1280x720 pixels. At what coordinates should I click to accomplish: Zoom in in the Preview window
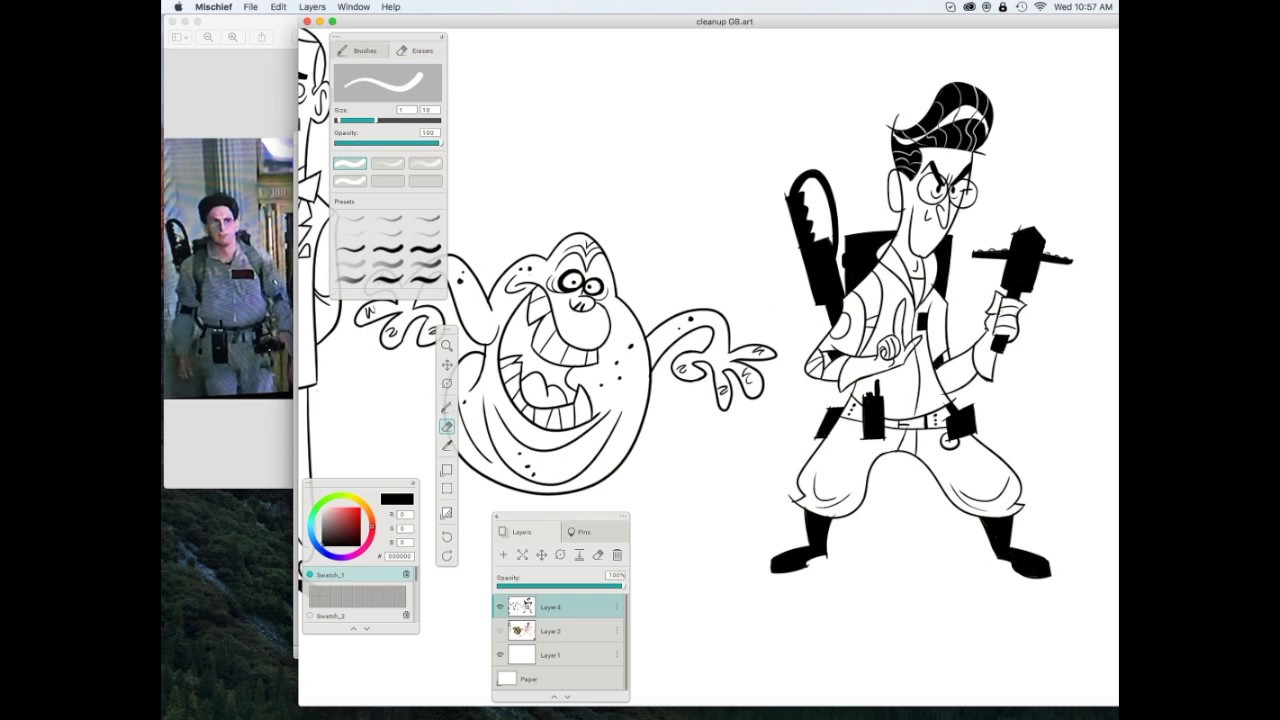232,37
